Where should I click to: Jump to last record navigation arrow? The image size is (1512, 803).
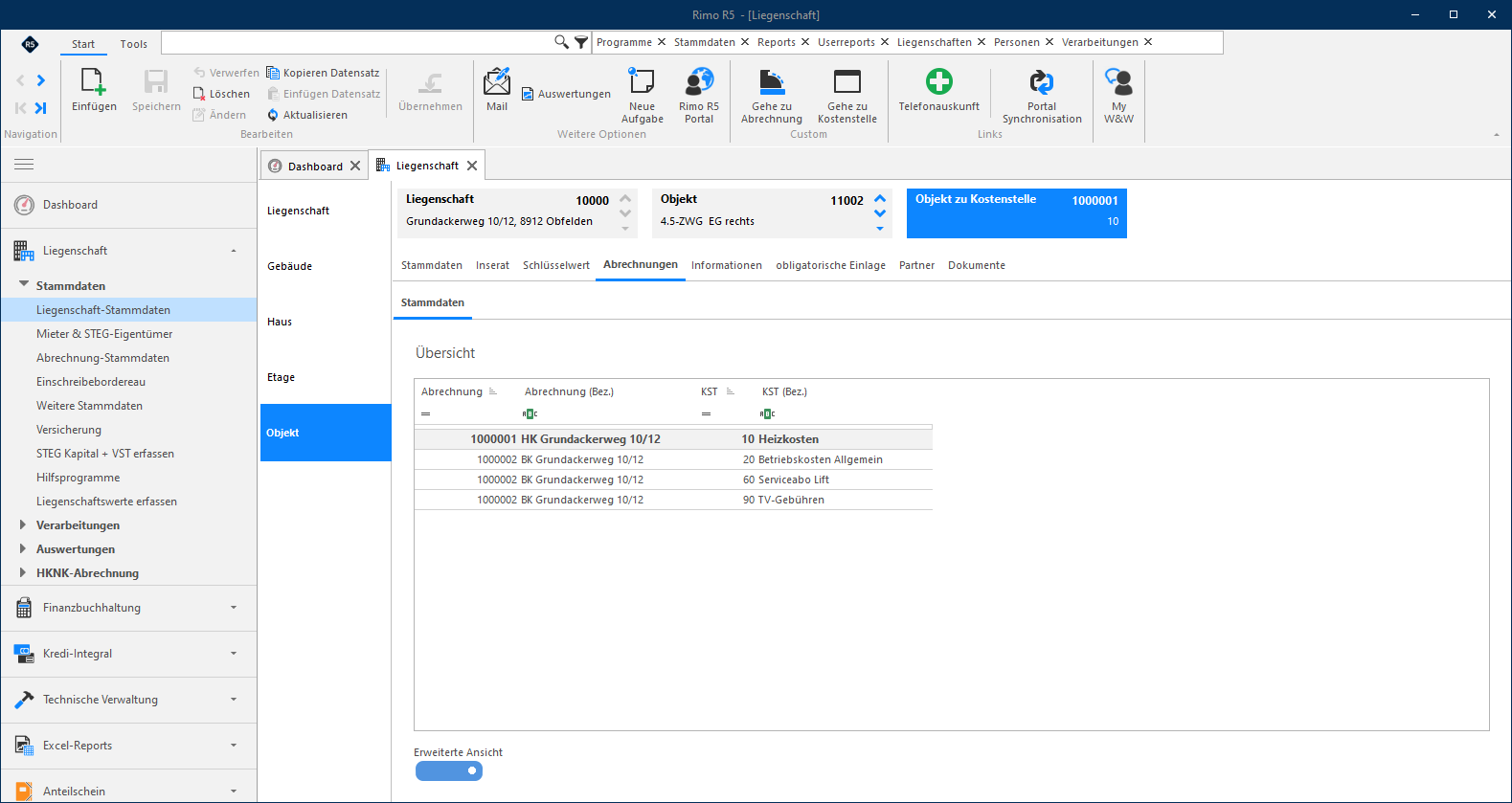(41, 108)
